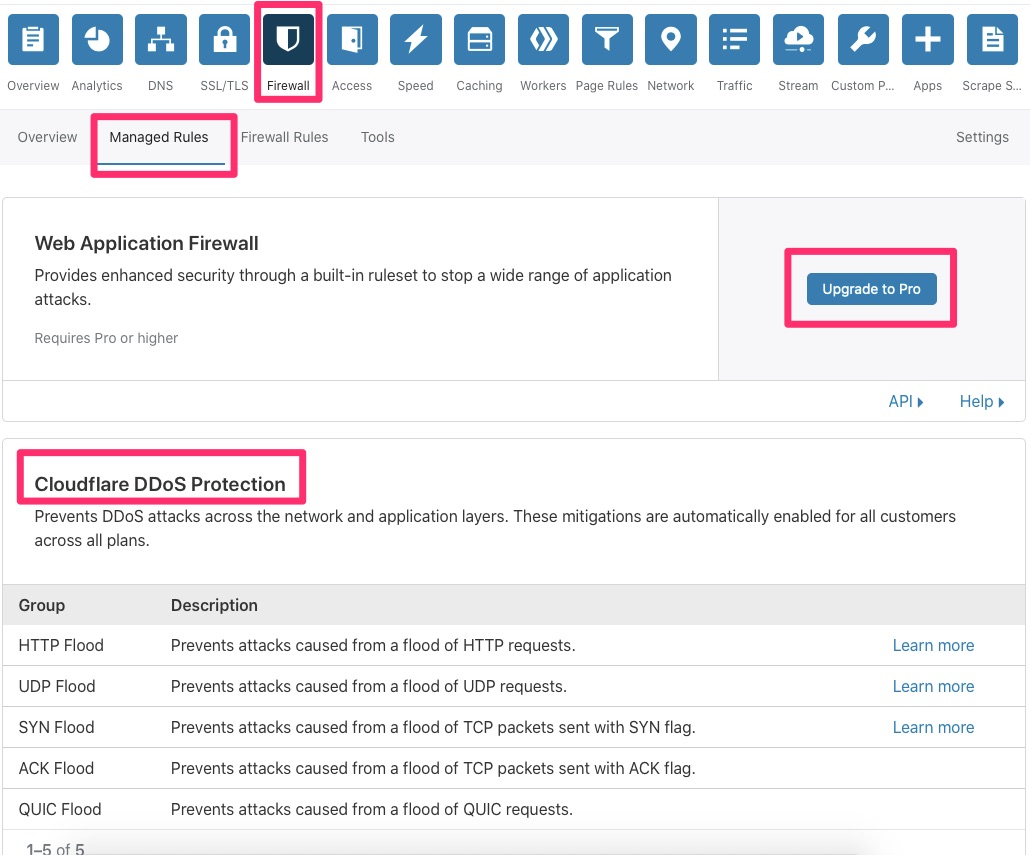This screenshot has width=1030, height=855.
Task: Click the Speed lightning bolt icon
Action: point(415,39)
